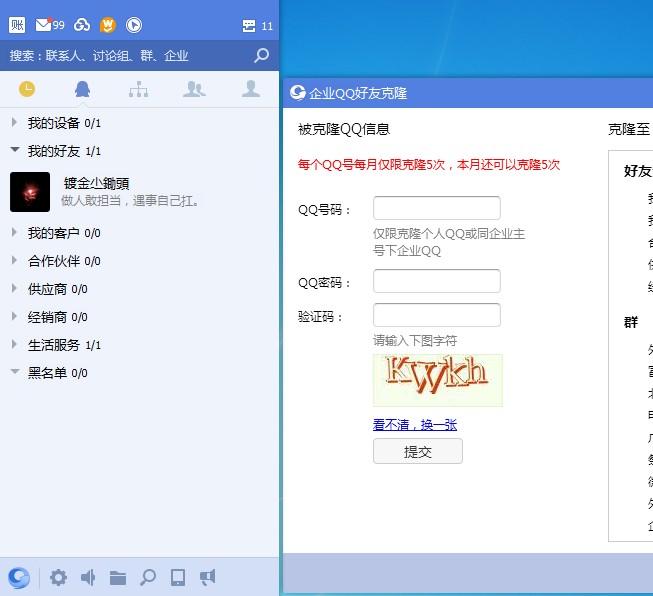Click the megaphone announcement icon in bottom bar
The height and width of the screenshot is (596, 653).
point(207,577)
